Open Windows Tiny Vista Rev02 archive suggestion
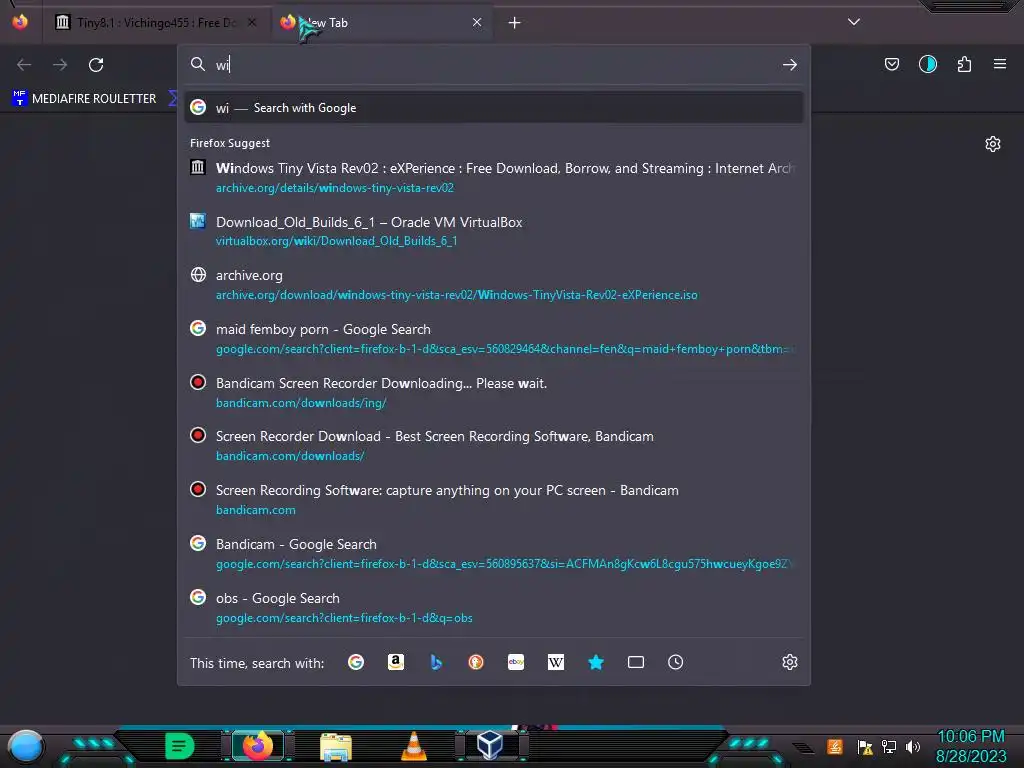Image resolution: width=1024 pixels, height=768 pixels. pyautogui.click(x=494, y=178)
